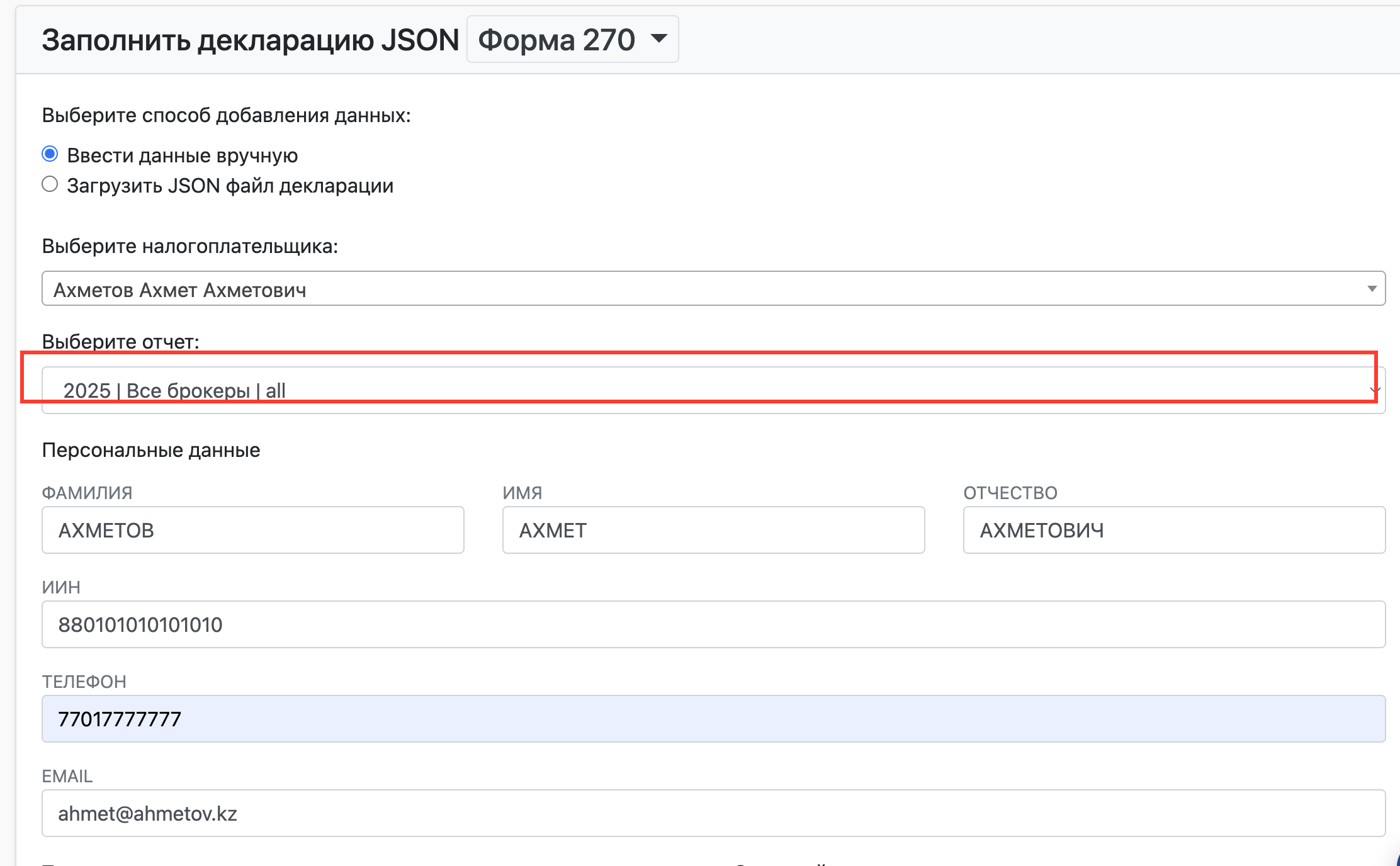The image size is (1400, 866).
Task: Select the ИИН field with 880101010101010
Action: 713,624
